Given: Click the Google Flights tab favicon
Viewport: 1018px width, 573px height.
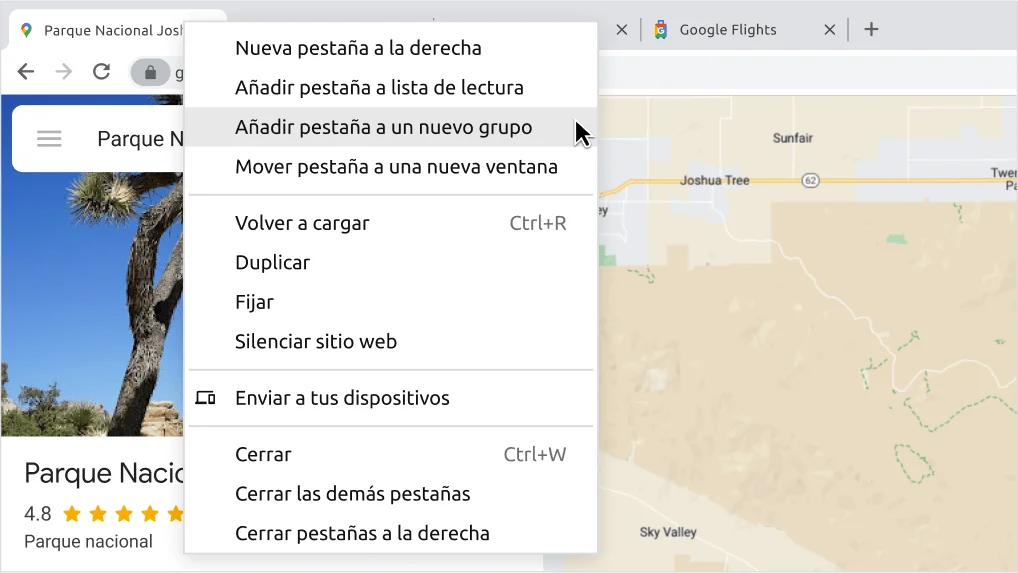Looking at the screenshot, I should coord(660,30).
